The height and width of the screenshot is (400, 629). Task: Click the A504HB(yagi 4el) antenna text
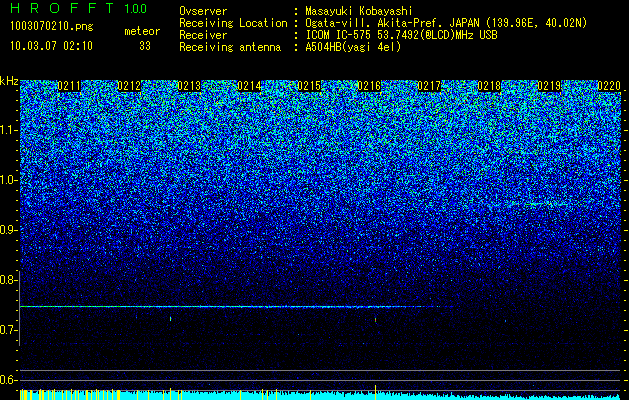pyautogui.click(x=353, y=47)
